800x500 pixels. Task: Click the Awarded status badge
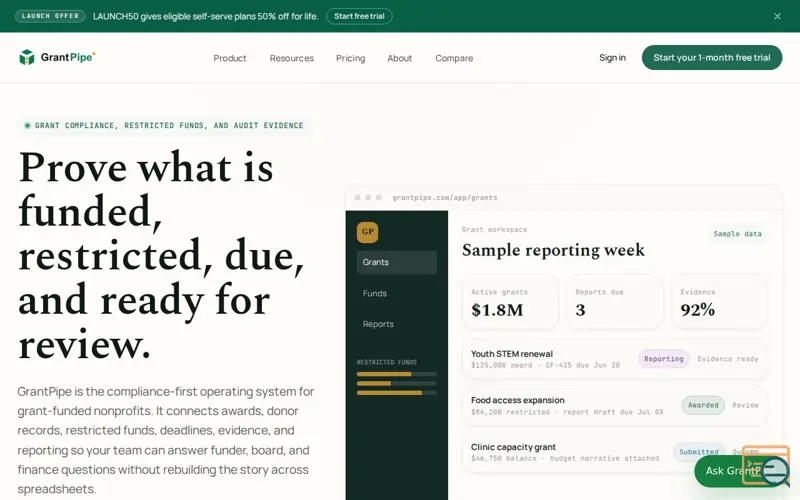703,405
